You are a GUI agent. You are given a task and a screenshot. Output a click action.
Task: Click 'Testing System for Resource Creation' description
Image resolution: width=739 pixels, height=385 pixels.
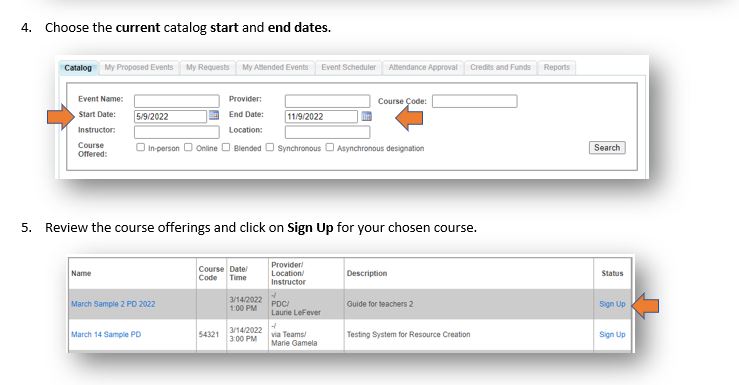pos(409,334)
